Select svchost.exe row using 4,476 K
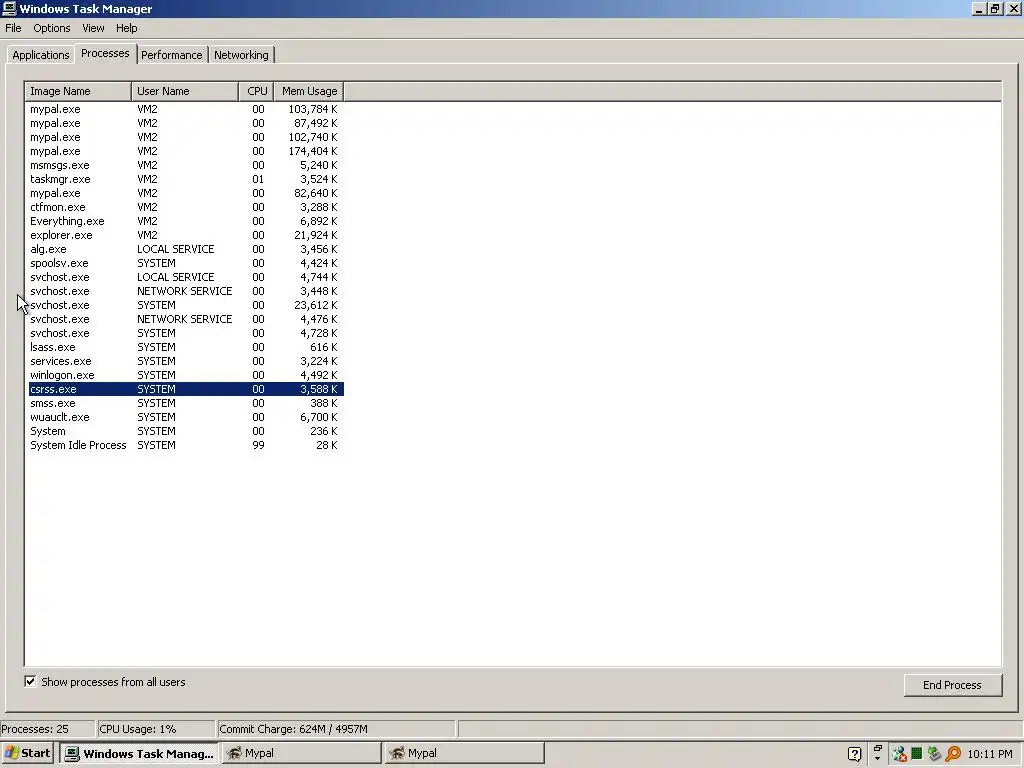Screen dimensions: 1024x768 point(185,319)
